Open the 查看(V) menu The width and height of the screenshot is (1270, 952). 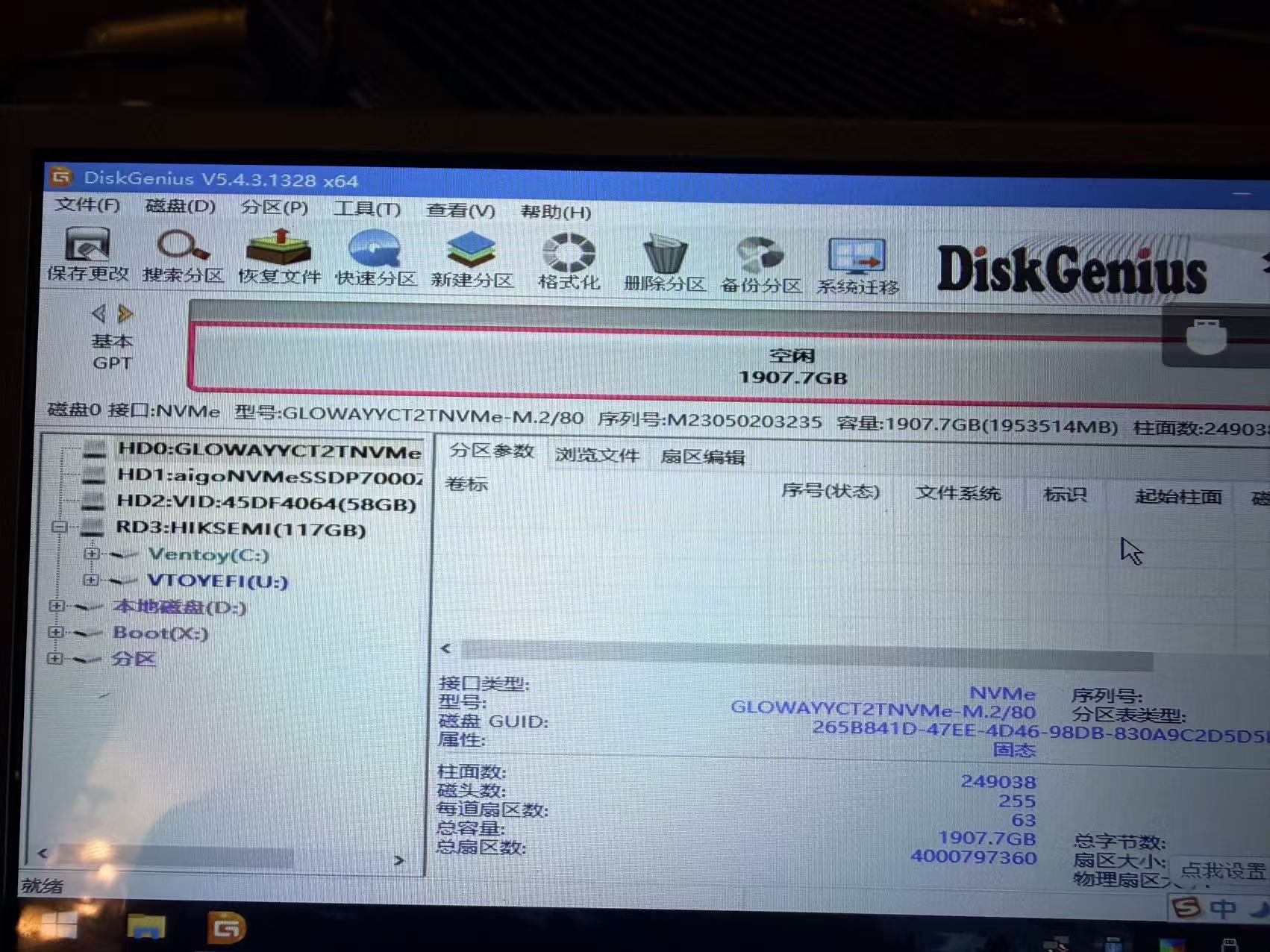[x=460, y=210]
